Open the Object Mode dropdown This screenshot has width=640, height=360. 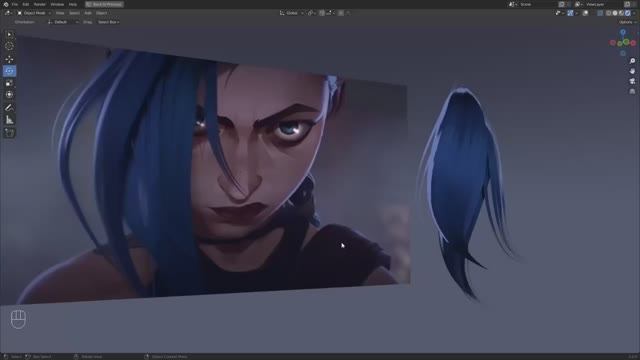click(34, 13)
